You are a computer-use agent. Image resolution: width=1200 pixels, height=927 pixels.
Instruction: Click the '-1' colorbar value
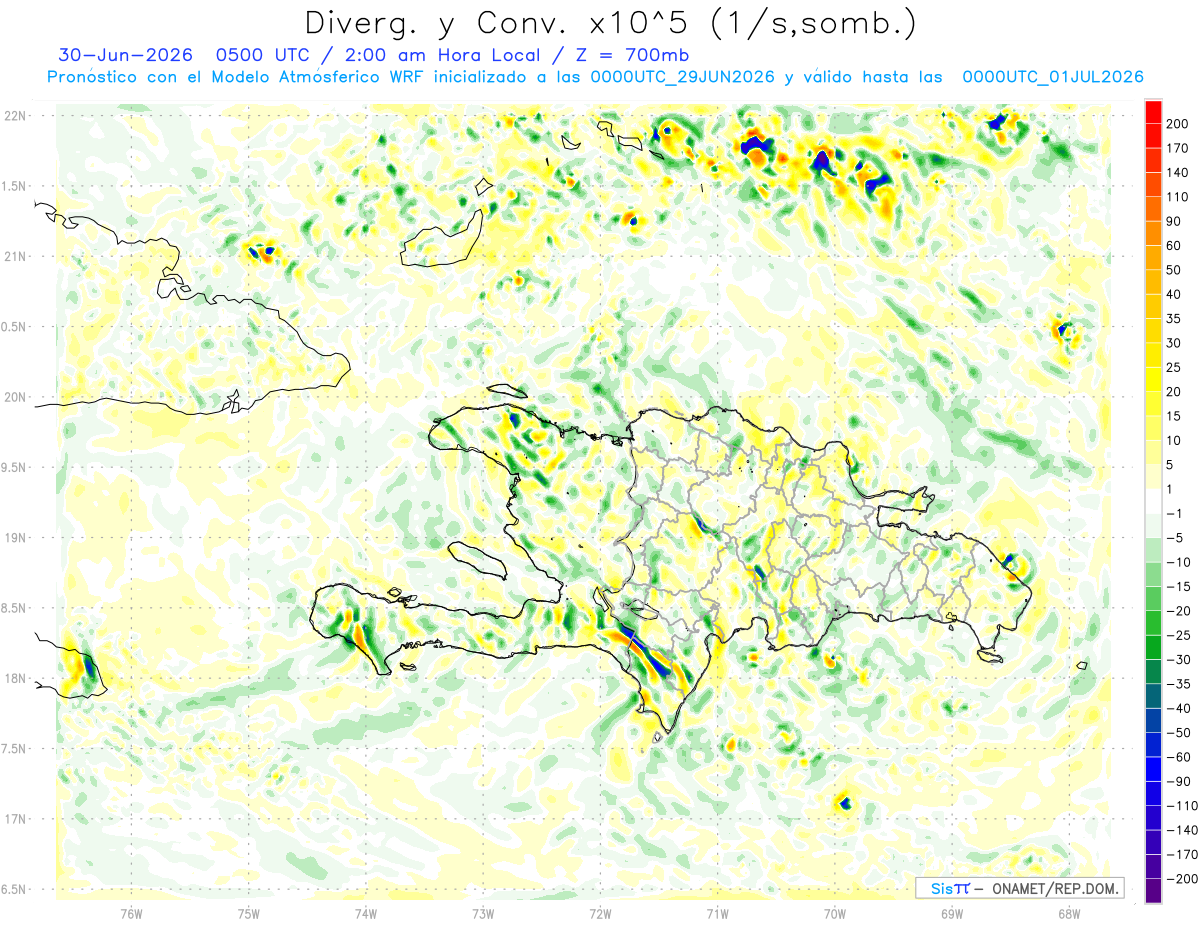tap(1172, 513)
